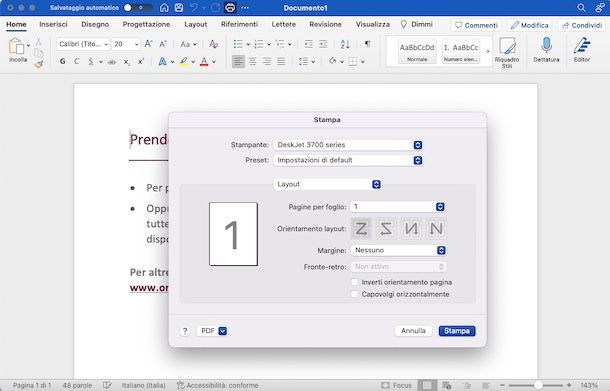The height and width of the screenshot is (391, 610).
Task: Click the Incolla paste icon
Action: 17,46
